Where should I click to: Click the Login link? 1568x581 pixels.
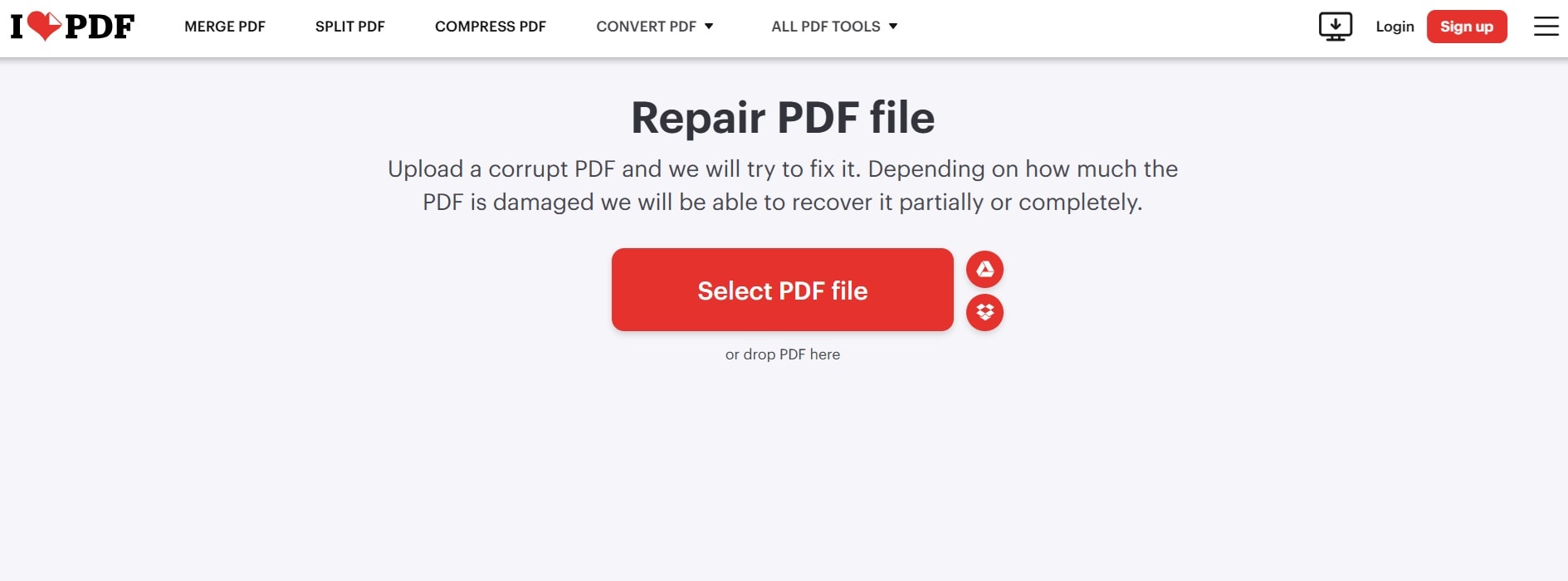click(x=1395, y=27)
